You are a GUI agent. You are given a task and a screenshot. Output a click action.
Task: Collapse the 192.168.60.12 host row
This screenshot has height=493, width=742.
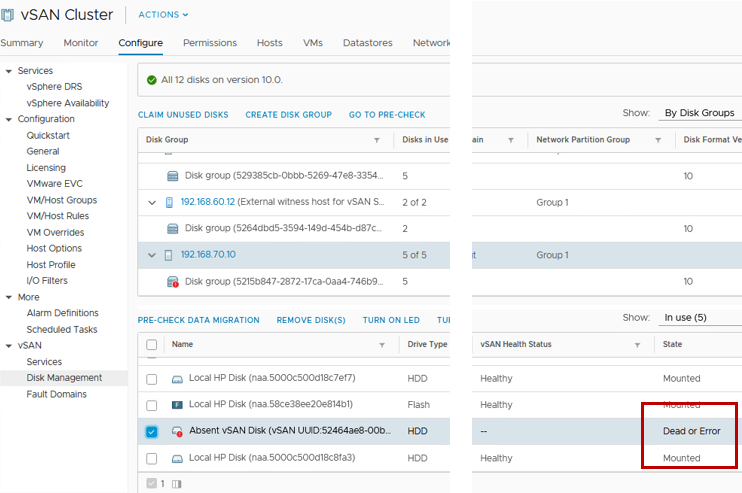pos(152,202)
